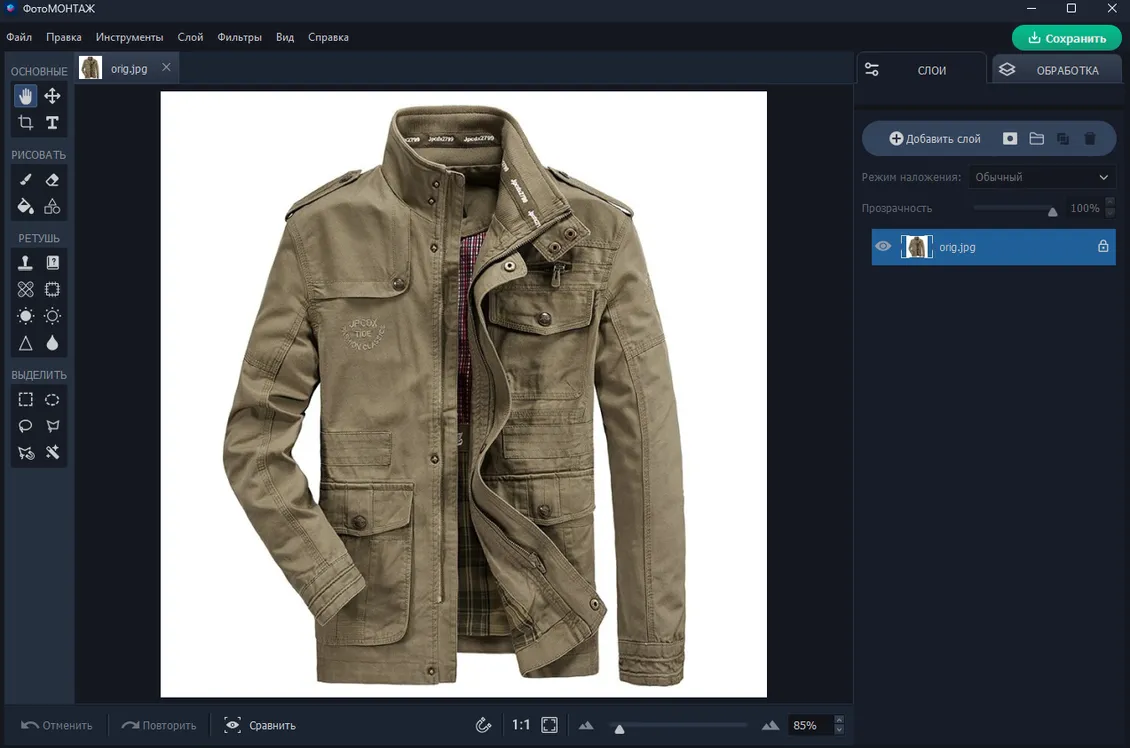Select the rectangular selection tool
1130x748 pixels.
coord(26,399)
